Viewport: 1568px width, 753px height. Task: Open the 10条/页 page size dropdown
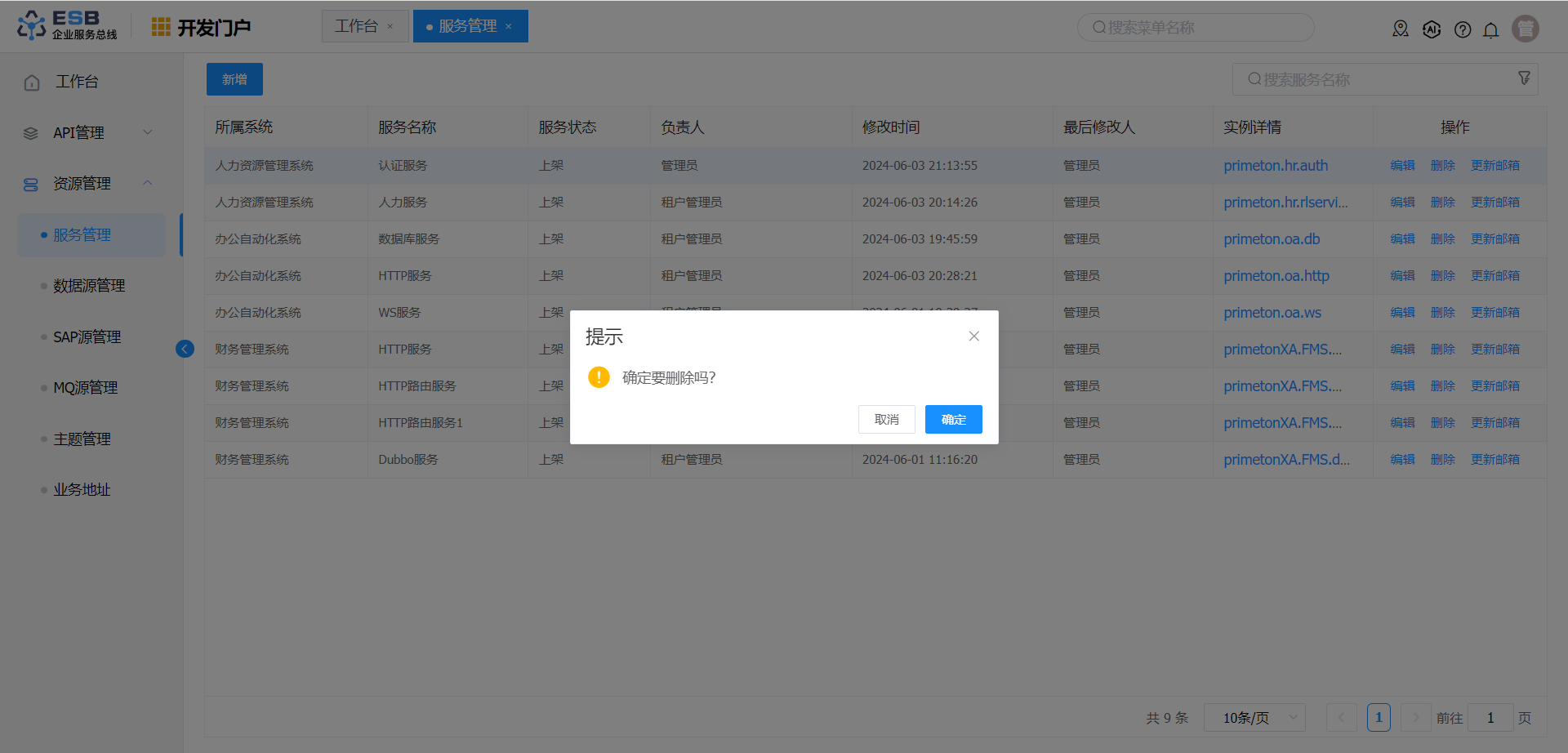pos(1254,718)
